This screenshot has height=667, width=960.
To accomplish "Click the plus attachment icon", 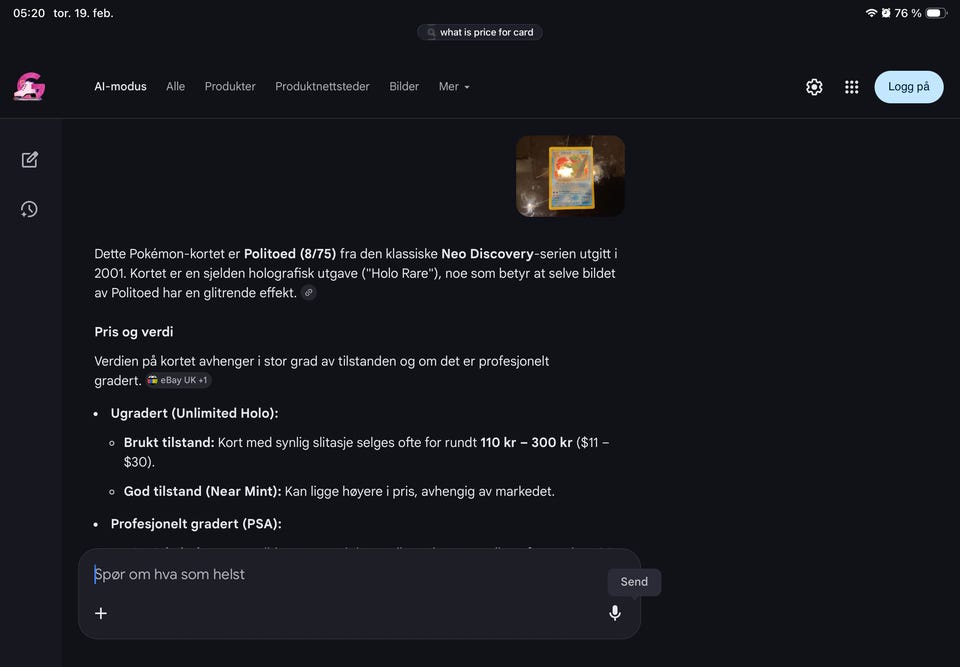I will pyautogui.click(x=101, y=612).
